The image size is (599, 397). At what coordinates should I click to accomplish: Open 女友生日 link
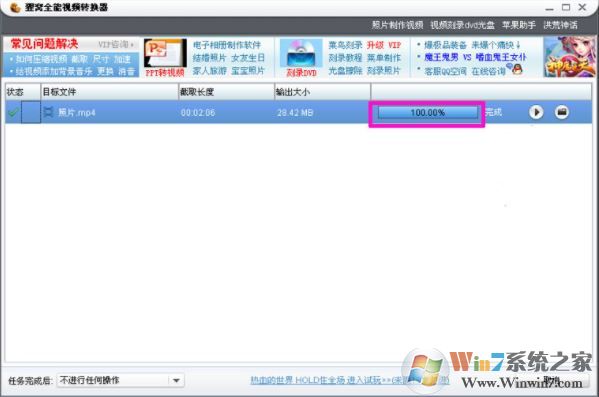click(x=248, y=58)
